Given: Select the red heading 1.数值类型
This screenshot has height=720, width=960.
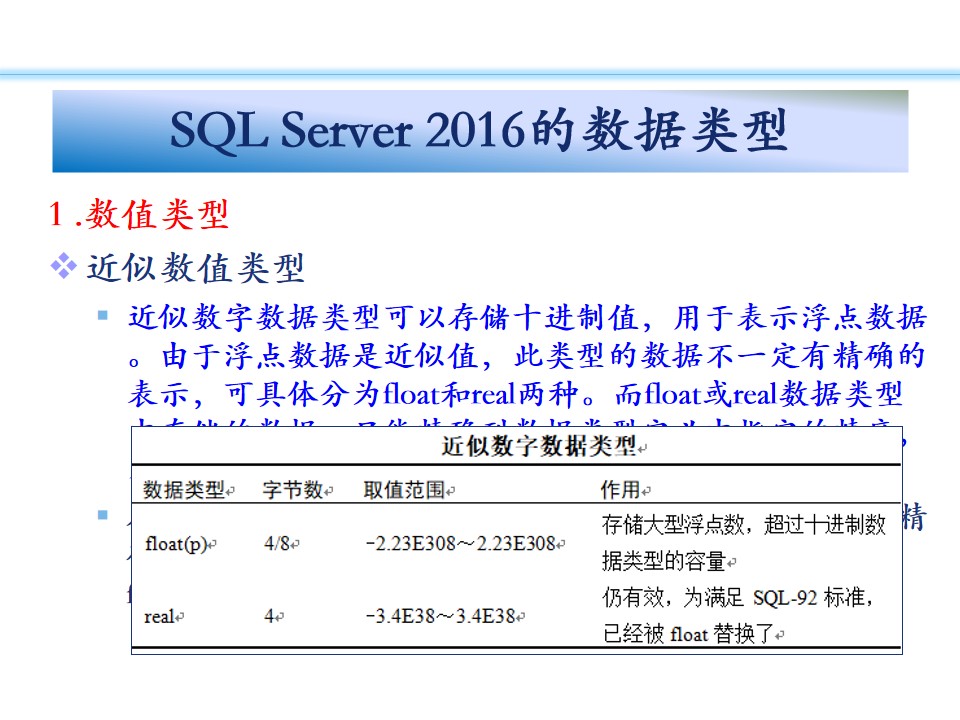Looking at the screenshot, I should tap(139, 214).
